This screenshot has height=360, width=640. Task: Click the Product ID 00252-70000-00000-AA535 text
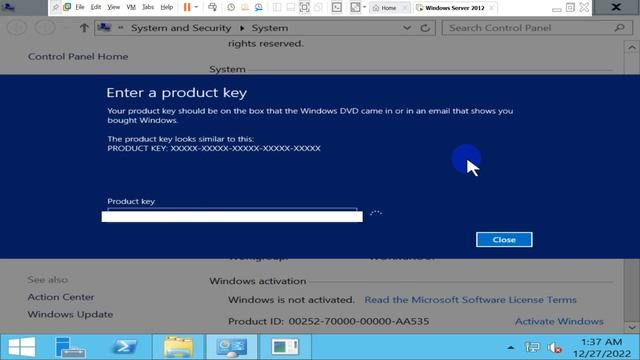click(329, 321)
